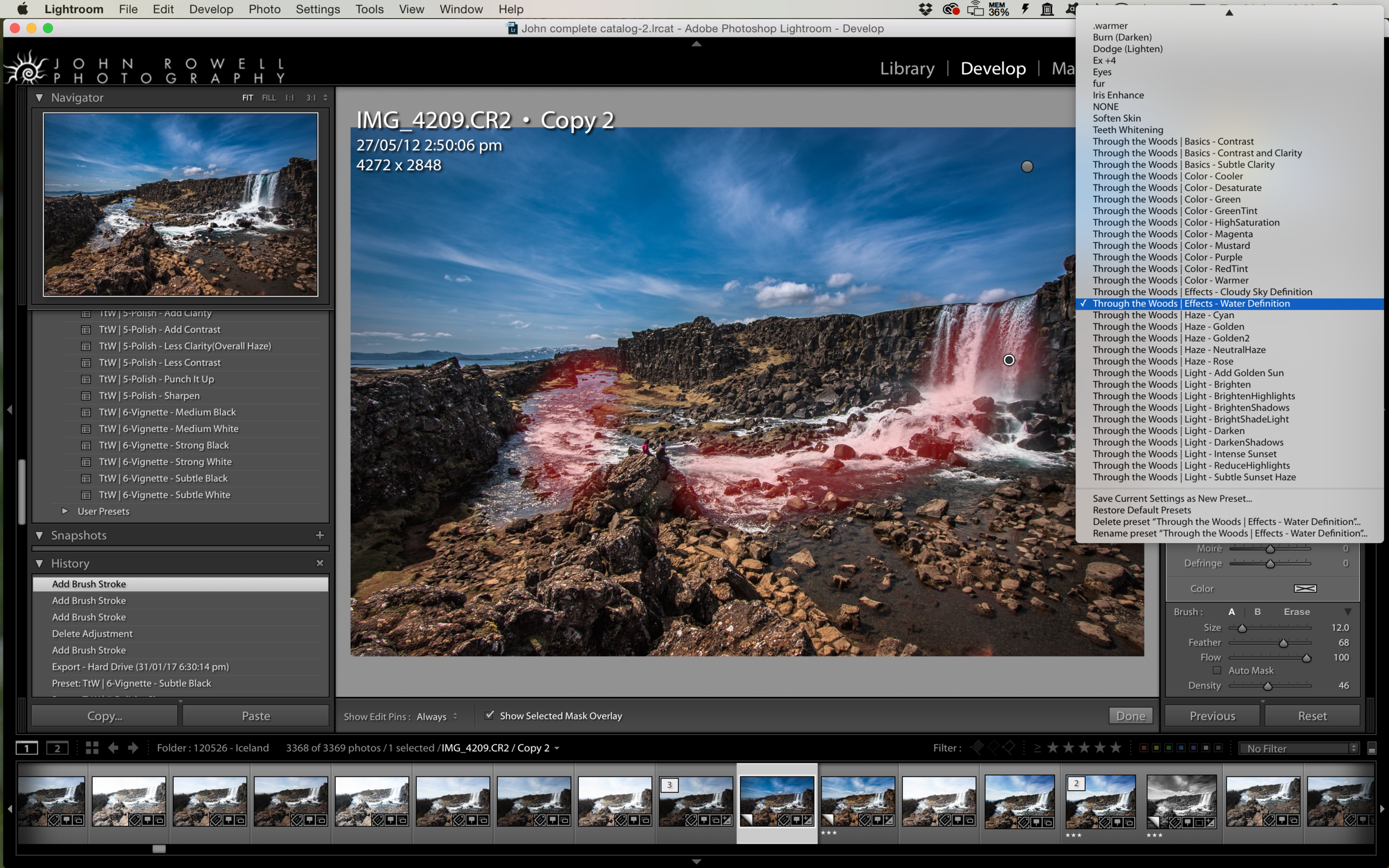Select Through the Woods Haze Cyan preset
The height and width of the screenshot is (868, 1389).
(x=1162, y=315)
